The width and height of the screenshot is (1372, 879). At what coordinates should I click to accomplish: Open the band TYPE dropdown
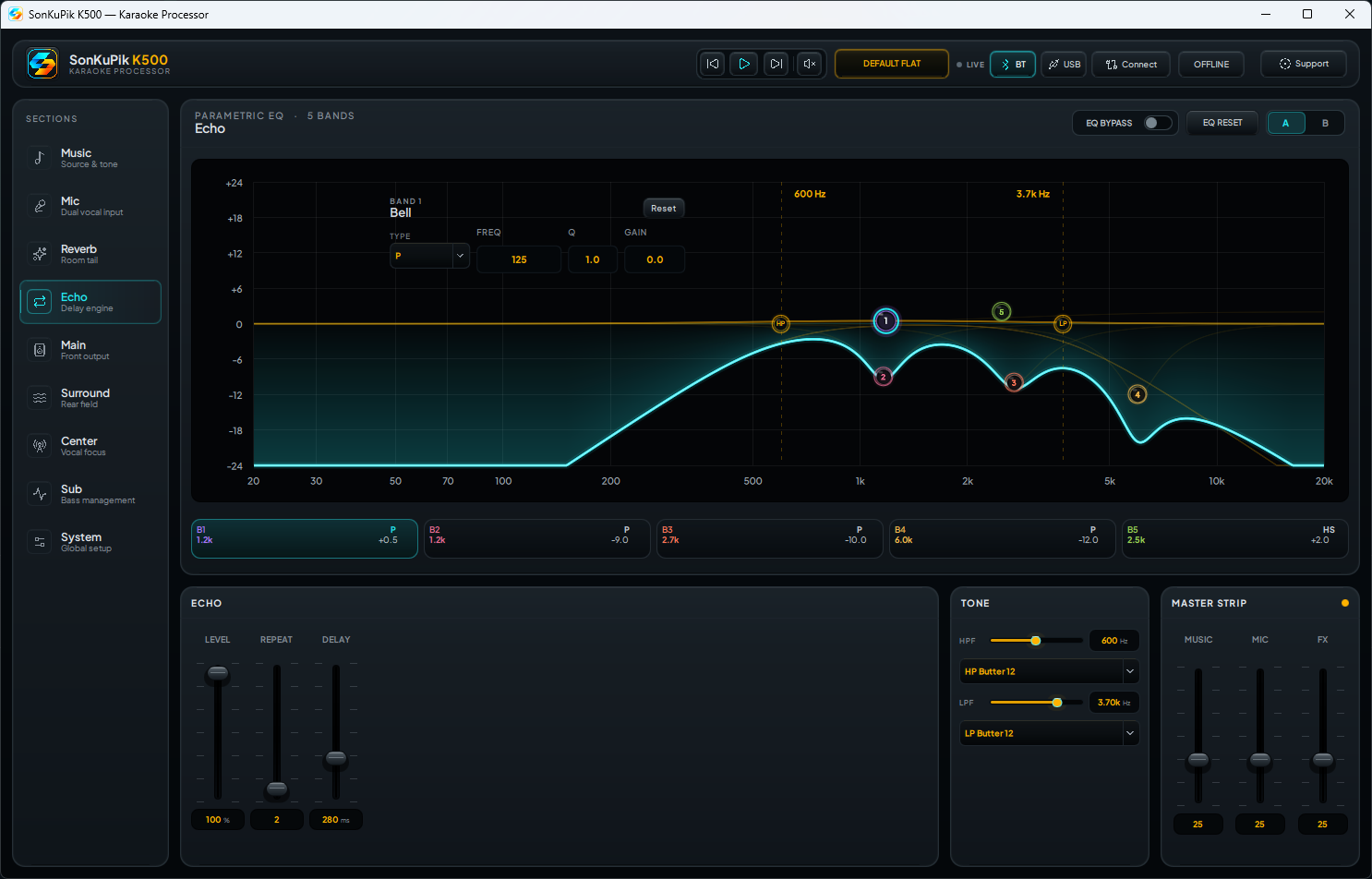[429, 256]
